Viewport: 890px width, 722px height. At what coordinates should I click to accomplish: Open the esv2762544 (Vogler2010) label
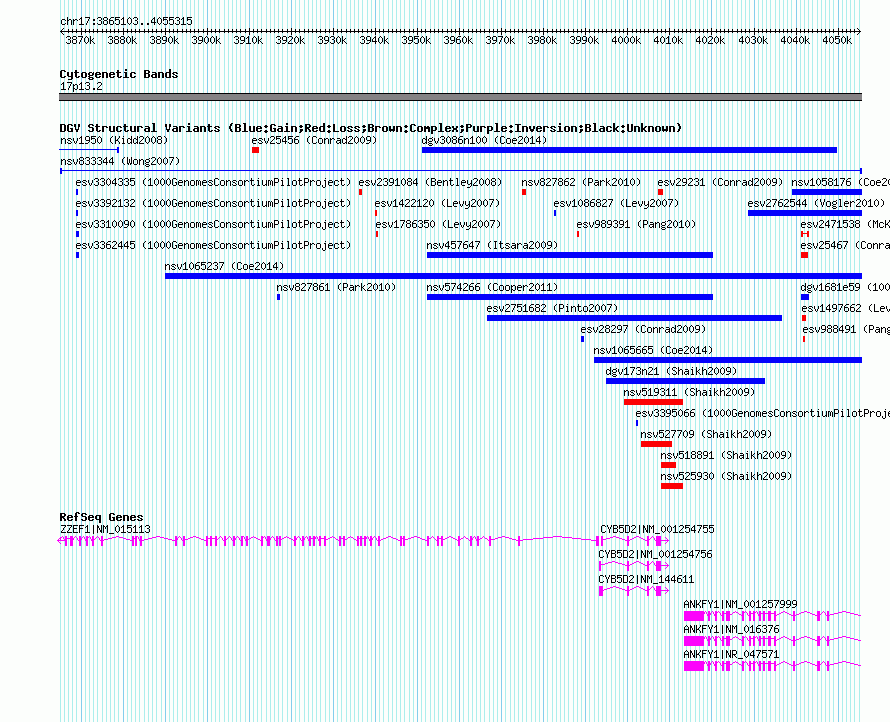pyautogui.click(x=816, y=203)
